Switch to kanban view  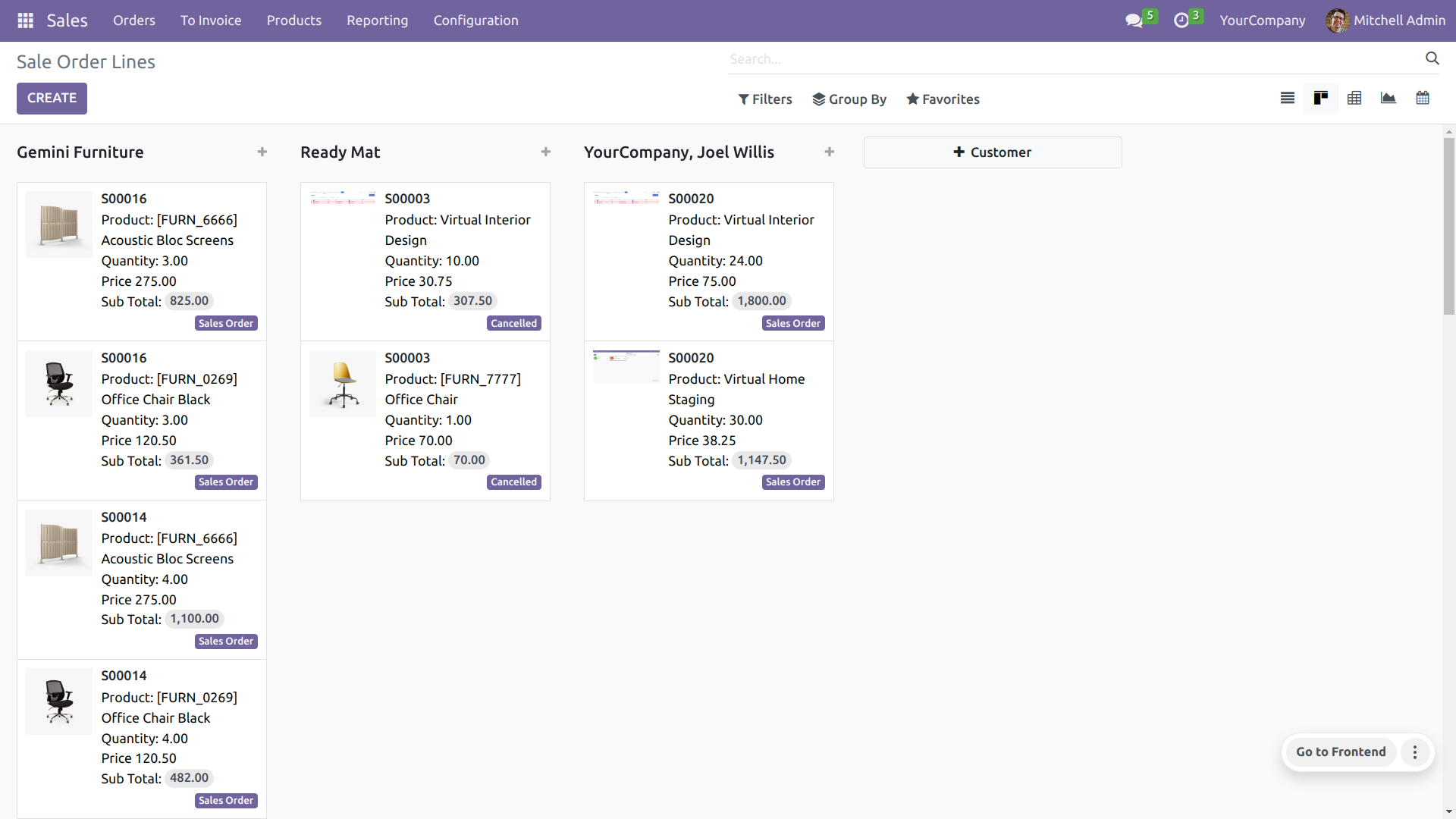click(x=1320, y=98)
